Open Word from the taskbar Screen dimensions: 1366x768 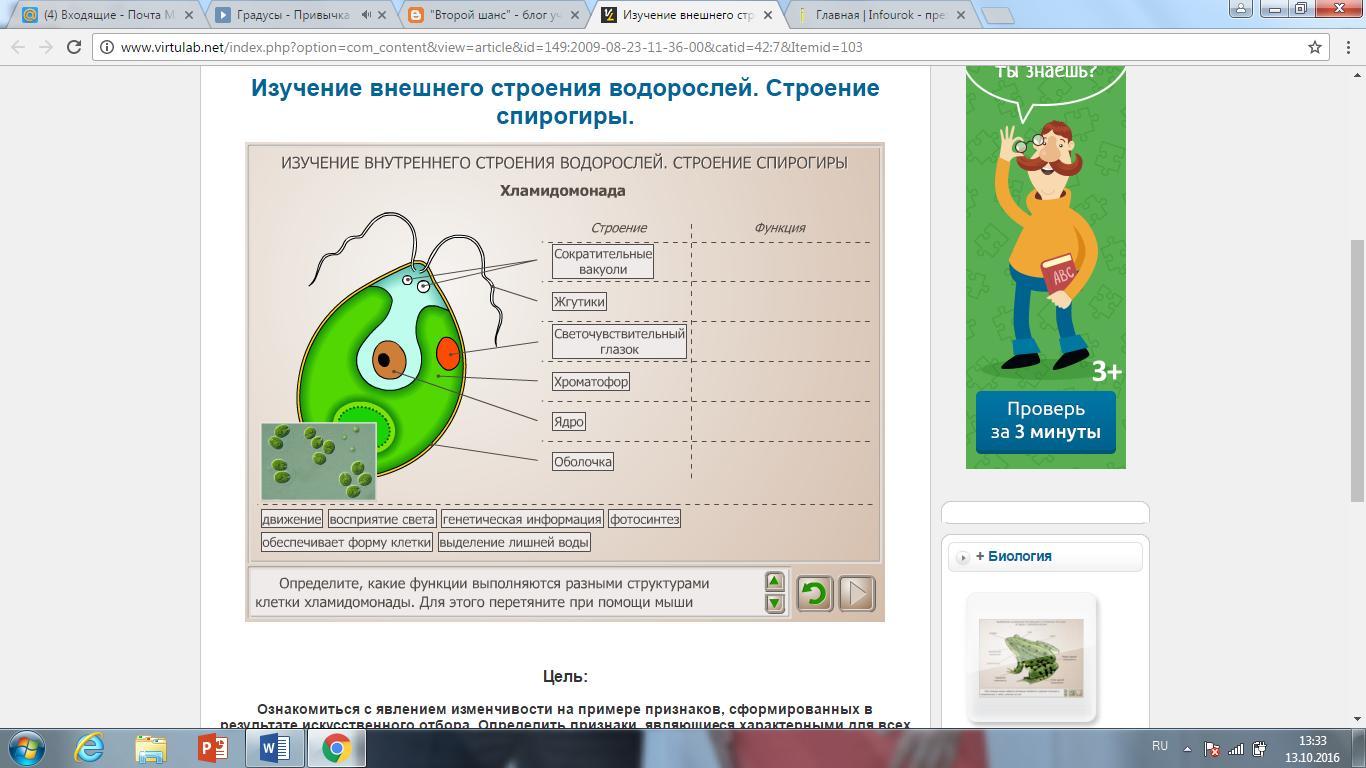pyautogui.click(x=274, y=747)
